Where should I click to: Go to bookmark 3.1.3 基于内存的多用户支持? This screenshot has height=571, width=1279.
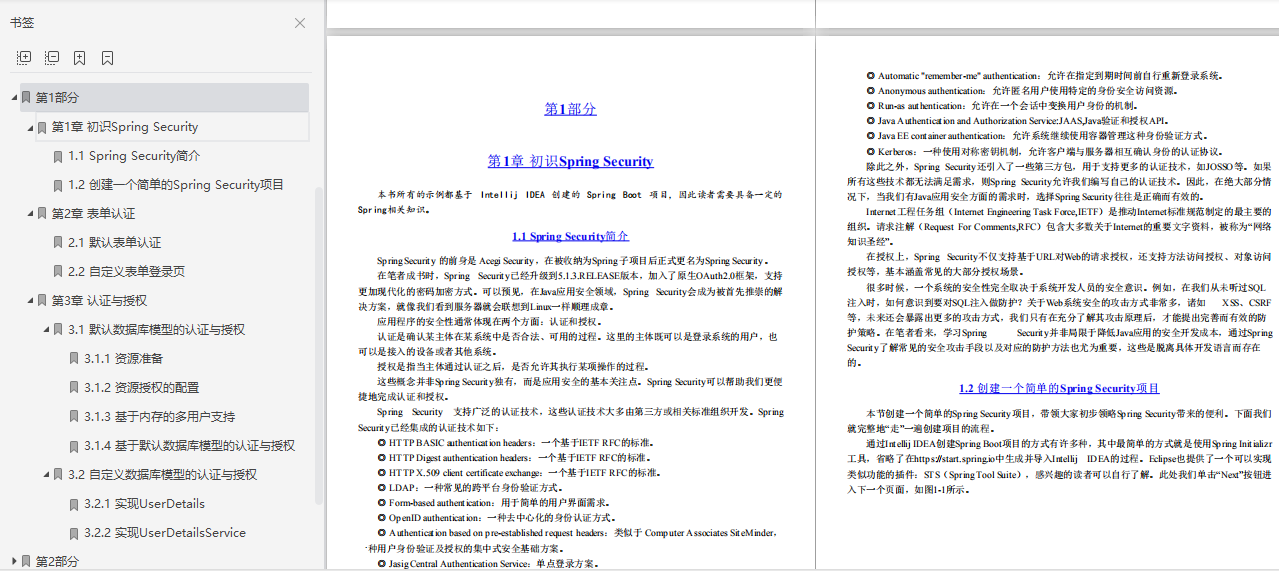tap(159, 417)
